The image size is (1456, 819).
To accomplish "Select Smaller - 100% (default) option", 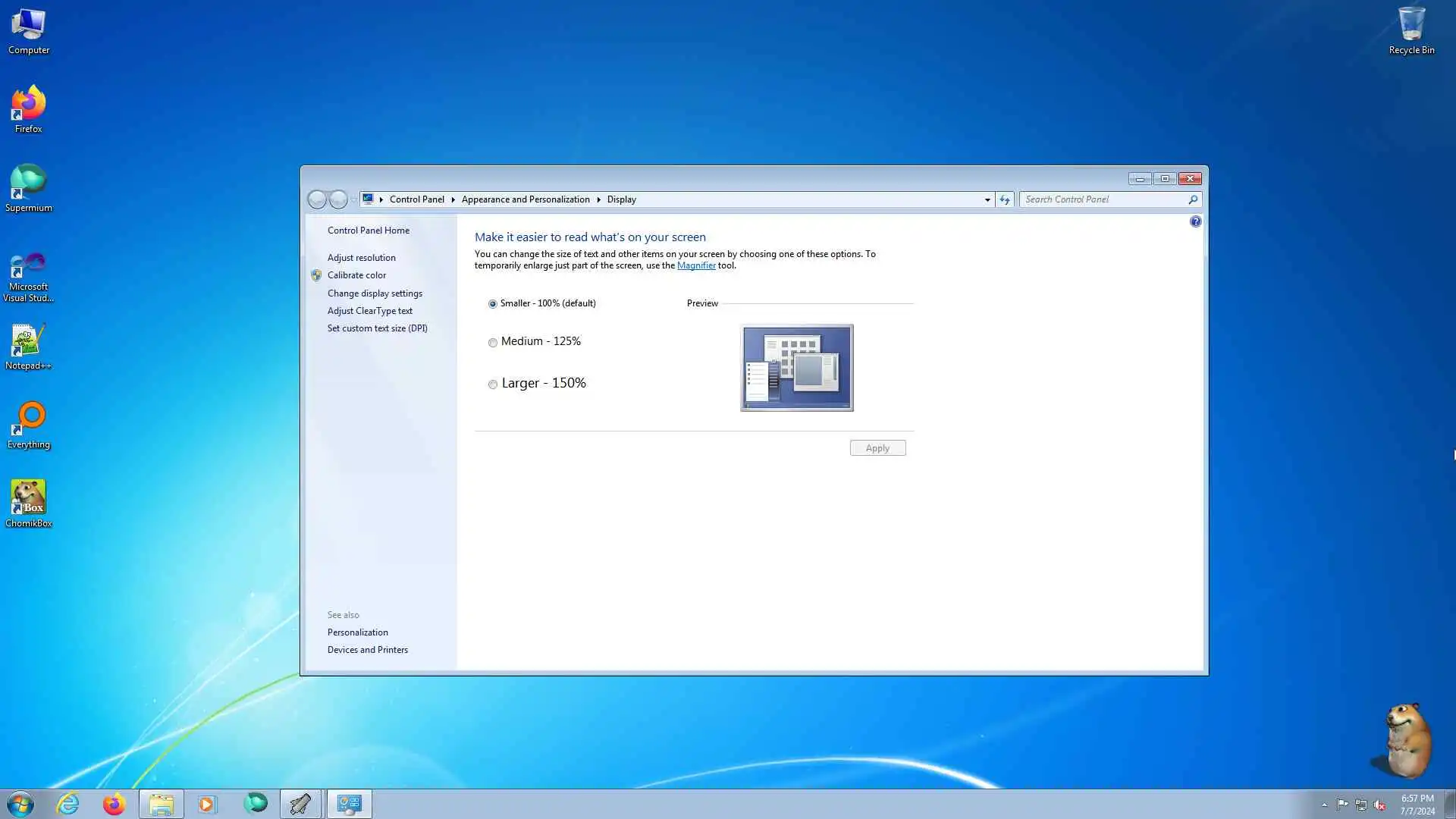I will 493,304.
